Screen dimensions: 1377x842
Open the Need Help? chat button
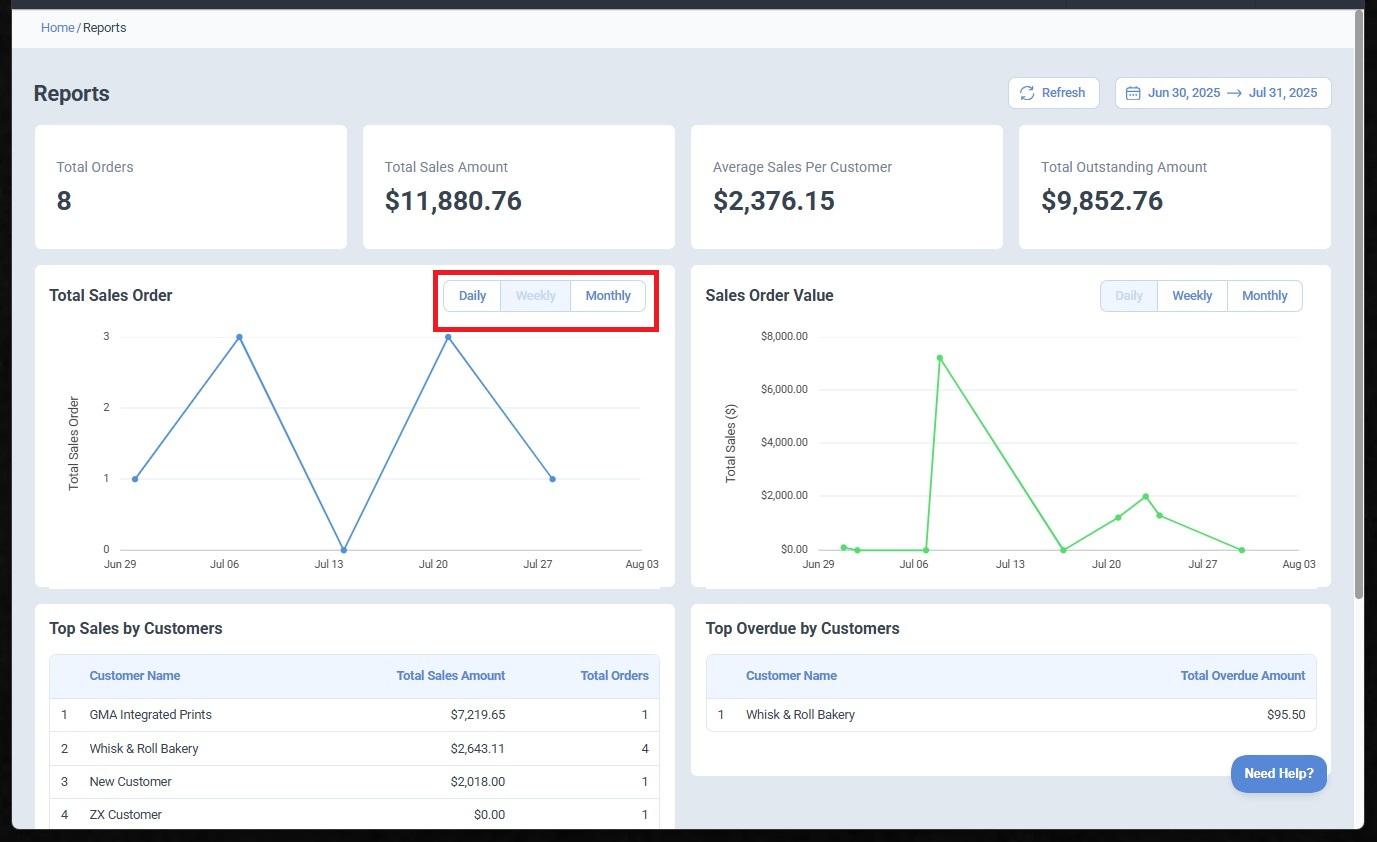pyautogui.click(x=1278, y=774)
